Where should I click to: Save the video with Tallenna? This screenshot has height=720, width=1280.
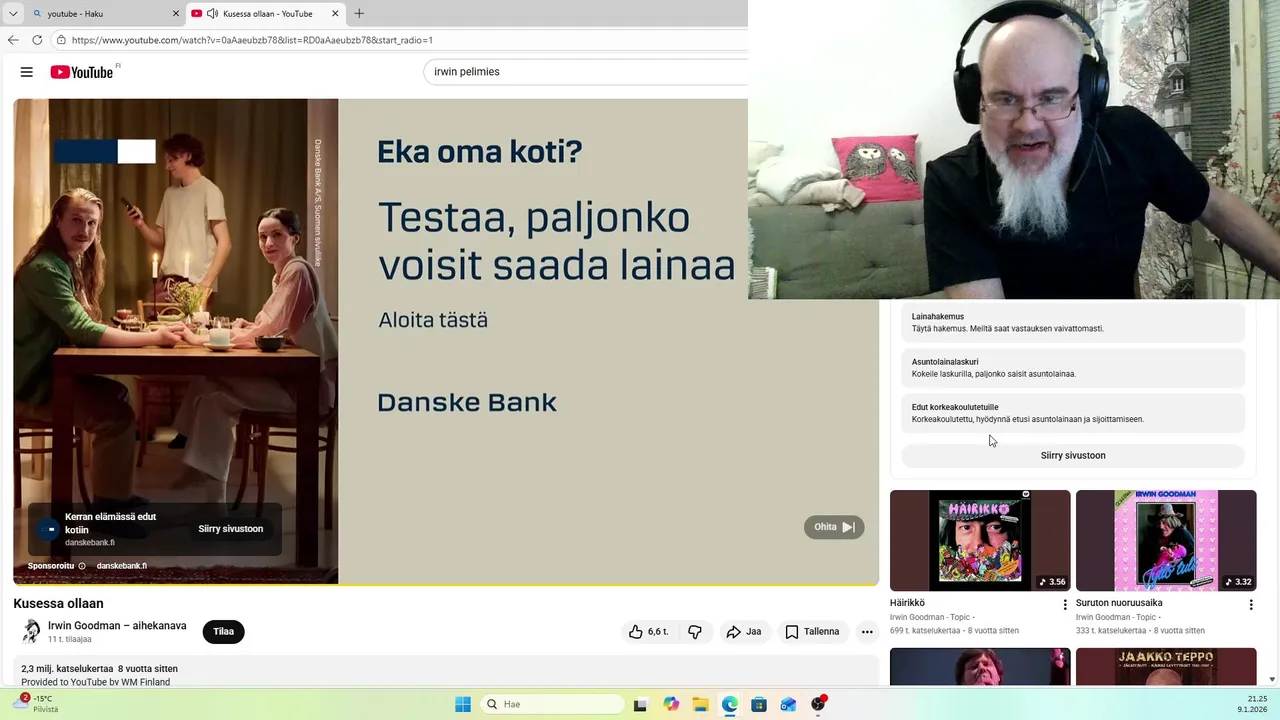[812, 632]
